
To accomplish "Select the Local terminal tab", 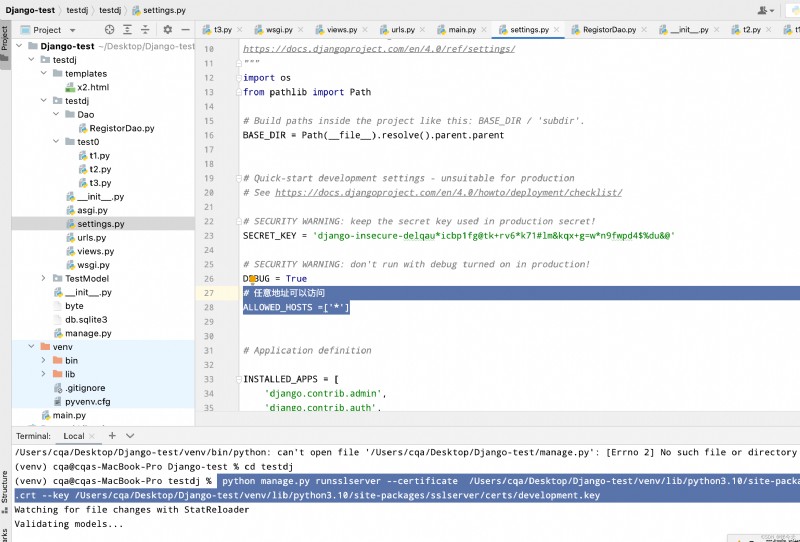I will point(73,436).
